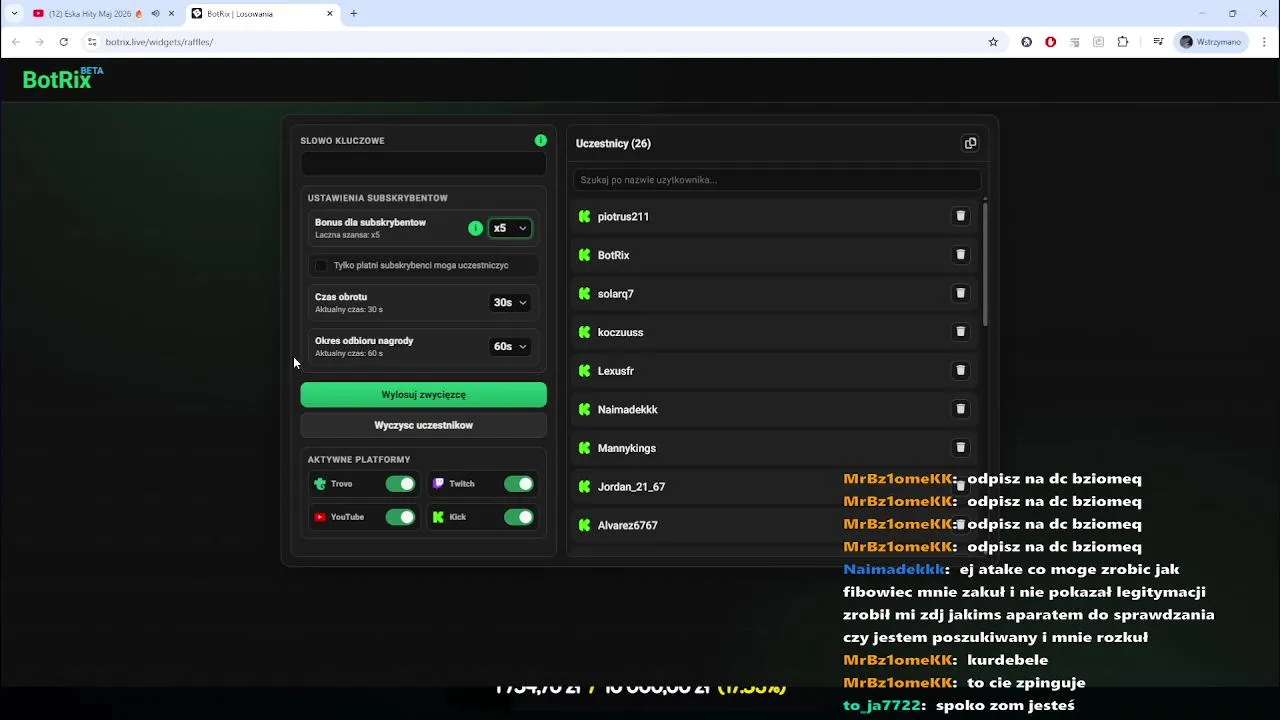This screenshot has width=1280, height=720.
Task: Switch to the Eska Hity Maj 2026 tab
Action: tap(90, 14)
